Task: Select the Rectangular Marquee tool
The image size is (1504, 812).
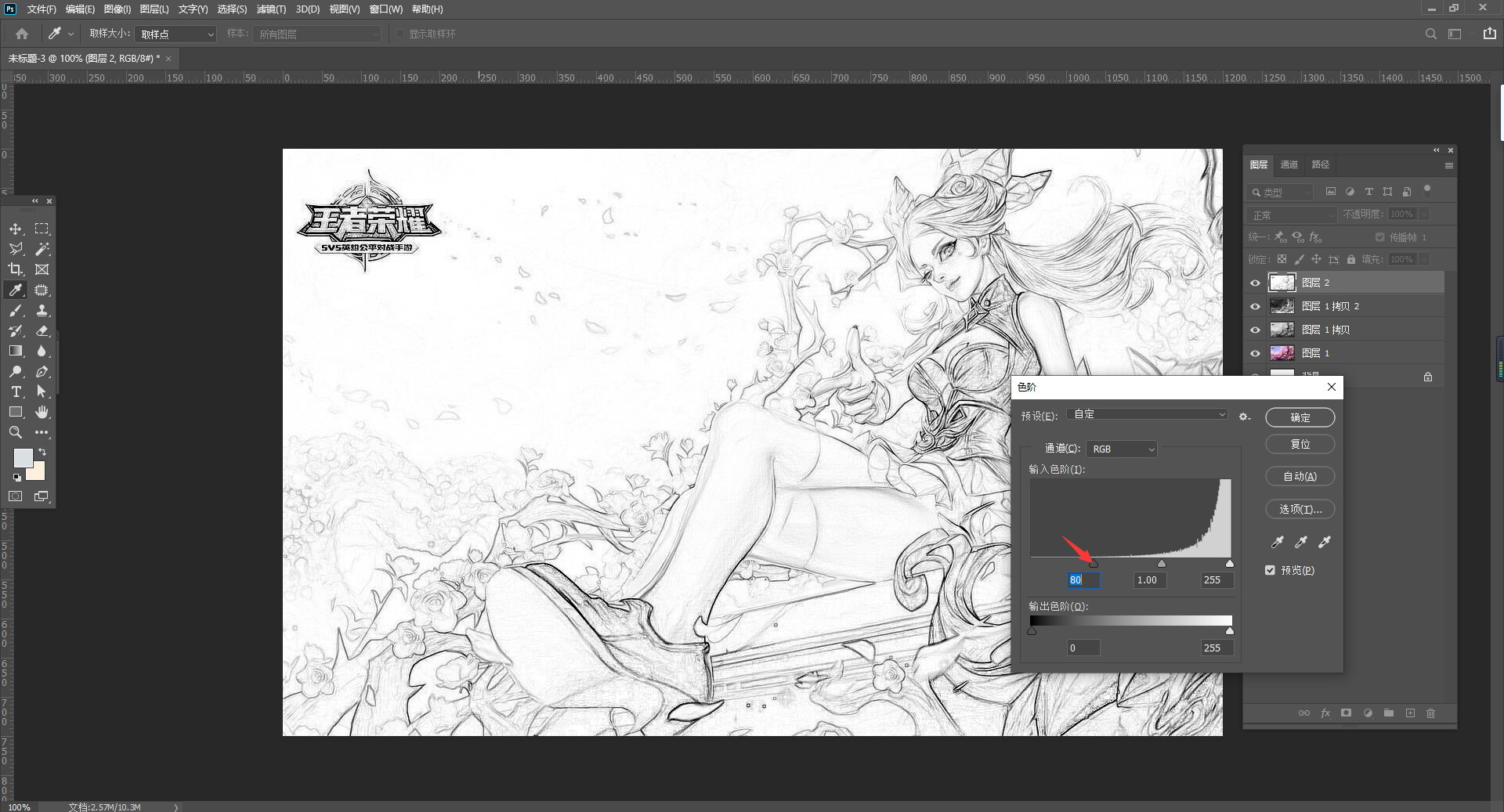Action: coord(42,229)
